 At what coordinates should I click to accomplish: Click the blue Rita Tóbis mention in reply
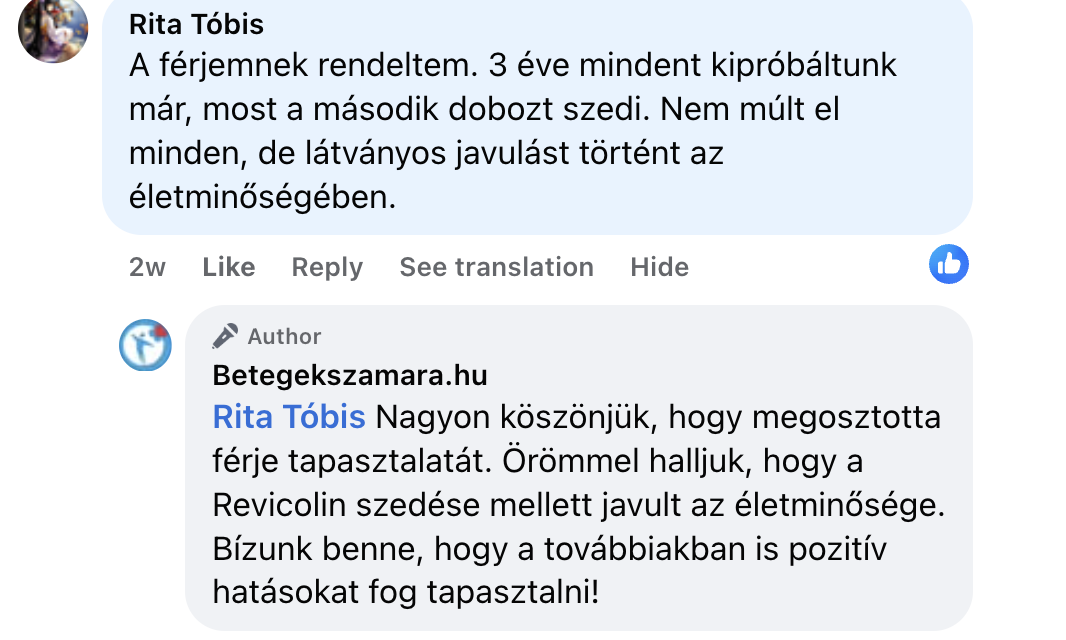coord(289,417)
